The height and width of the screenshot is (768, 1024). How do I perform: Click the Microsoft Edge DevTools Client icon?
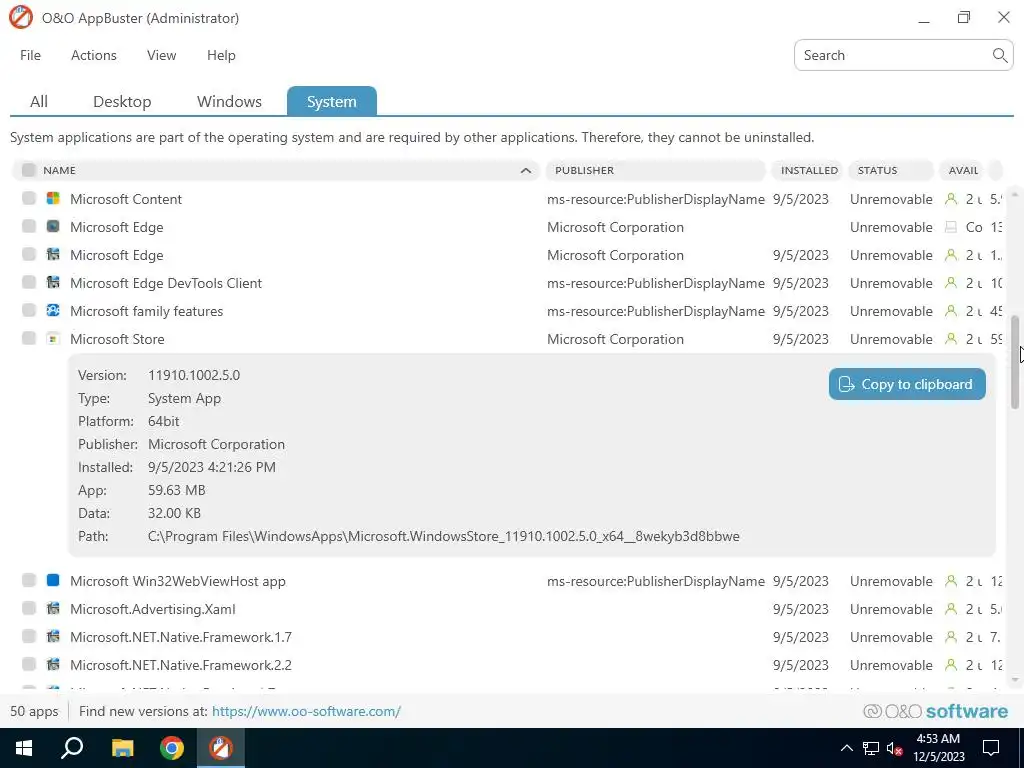(x=53, y=282)
